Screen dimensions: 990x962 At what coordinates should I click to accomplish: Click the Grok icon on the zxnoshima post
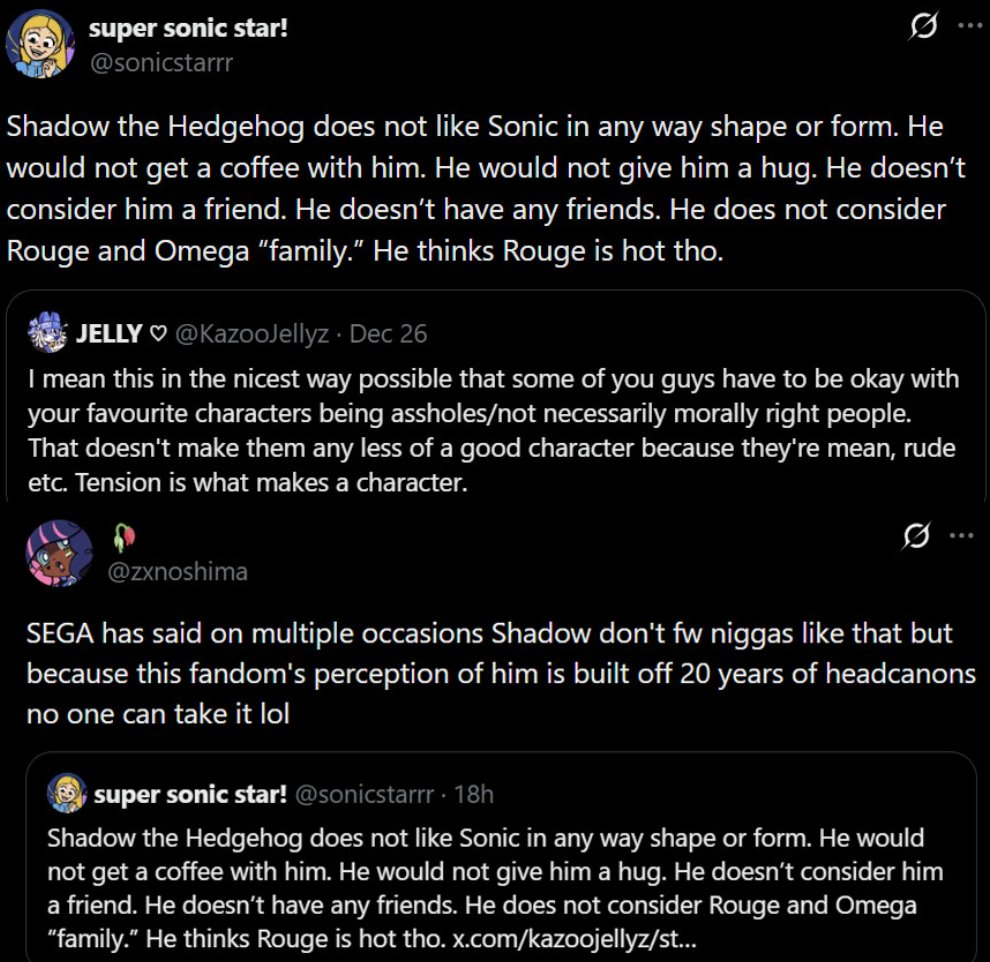pyautogui.click(x=916, y=536)
